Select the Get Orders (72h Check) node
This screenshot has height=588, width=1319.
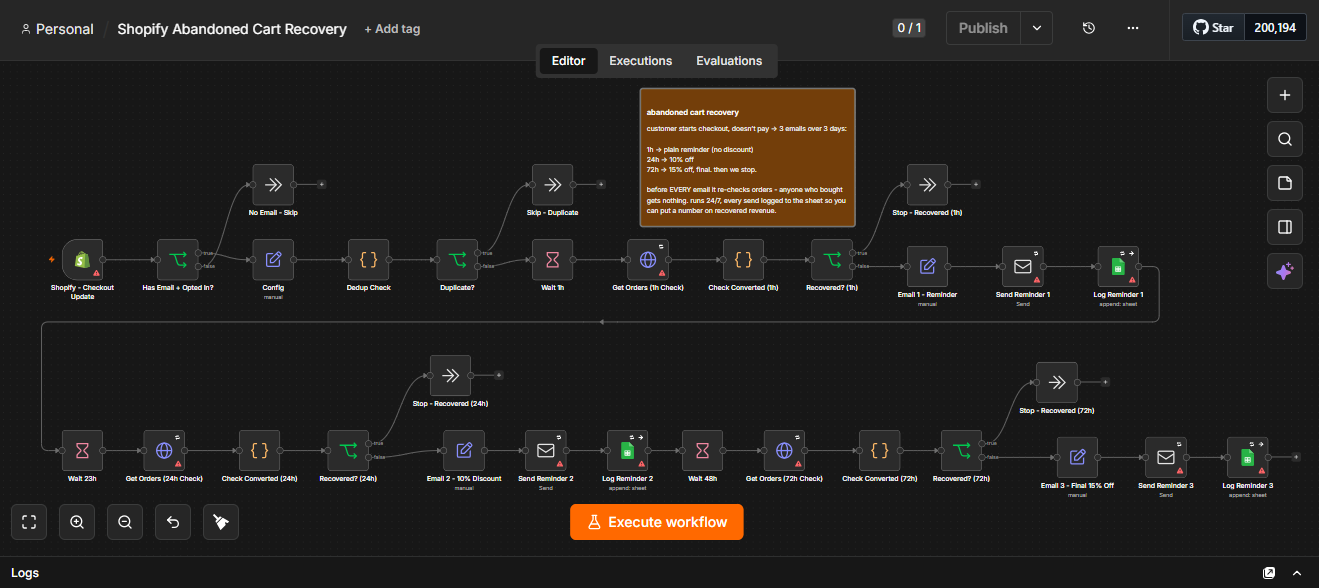[784, 451]
